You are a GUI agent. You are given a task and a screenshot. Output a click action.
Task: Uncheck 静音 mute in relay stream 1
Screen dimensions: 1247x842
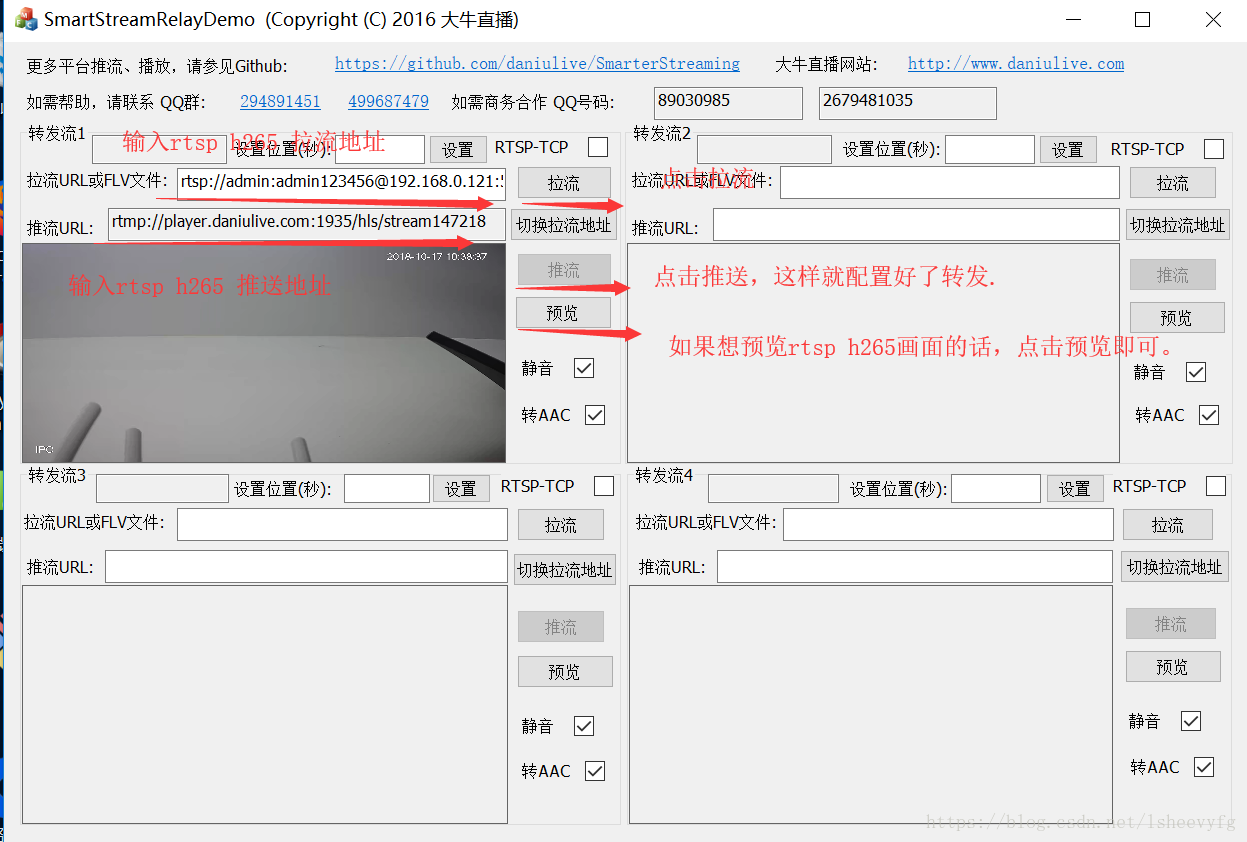pos(584,368)
